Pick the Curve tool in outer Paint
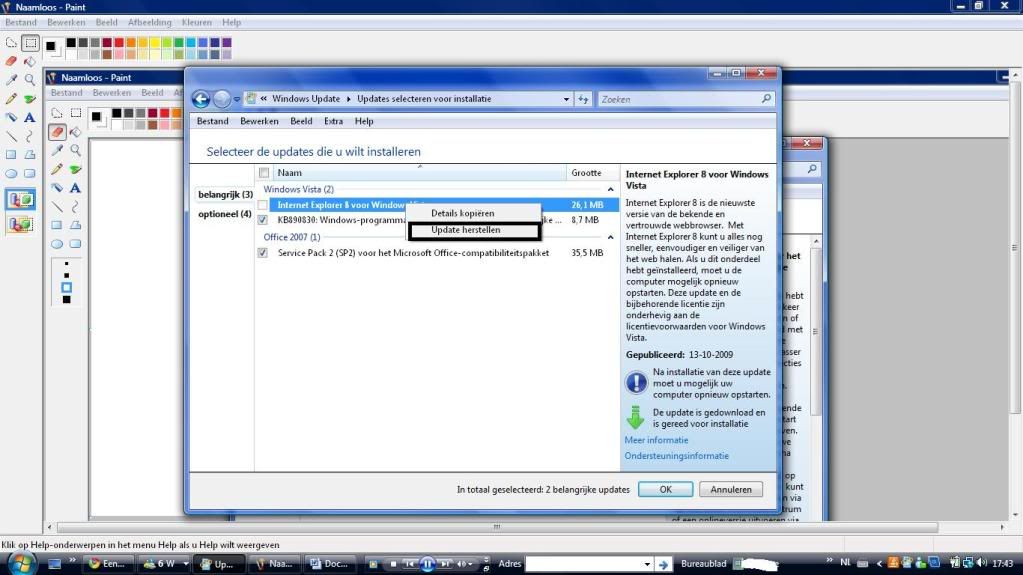1023x575 pixels. point(30,136)
